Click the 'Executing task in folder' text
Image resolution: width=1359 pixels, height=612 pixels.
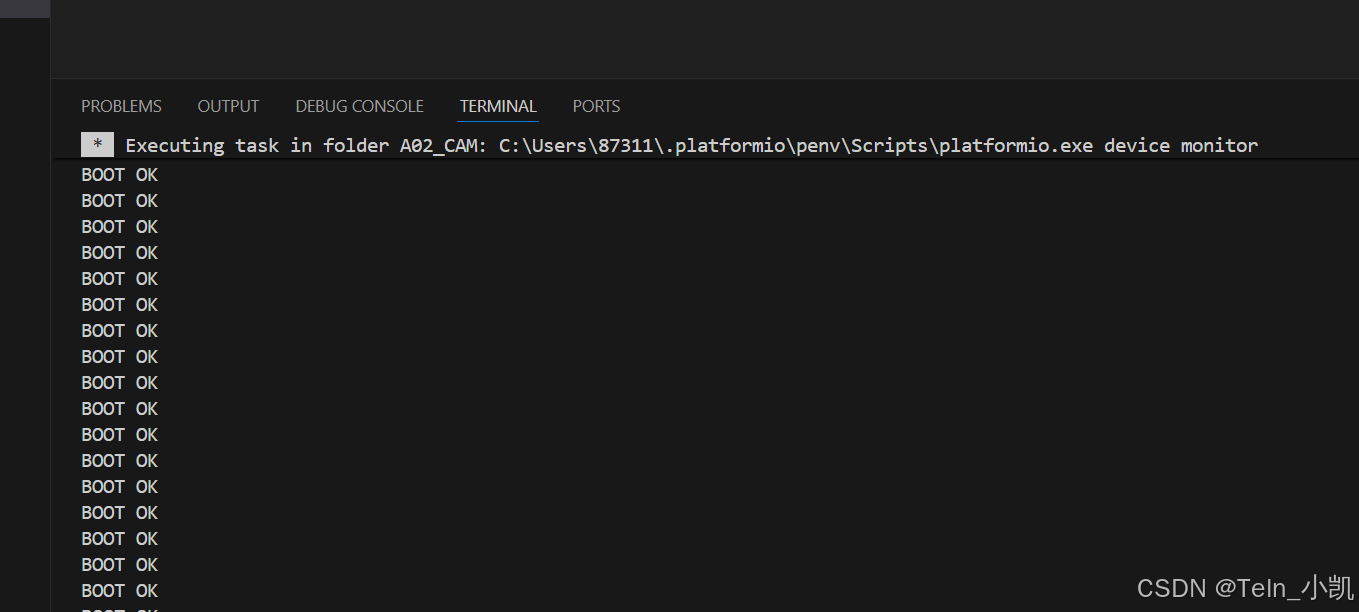[258, 145]
